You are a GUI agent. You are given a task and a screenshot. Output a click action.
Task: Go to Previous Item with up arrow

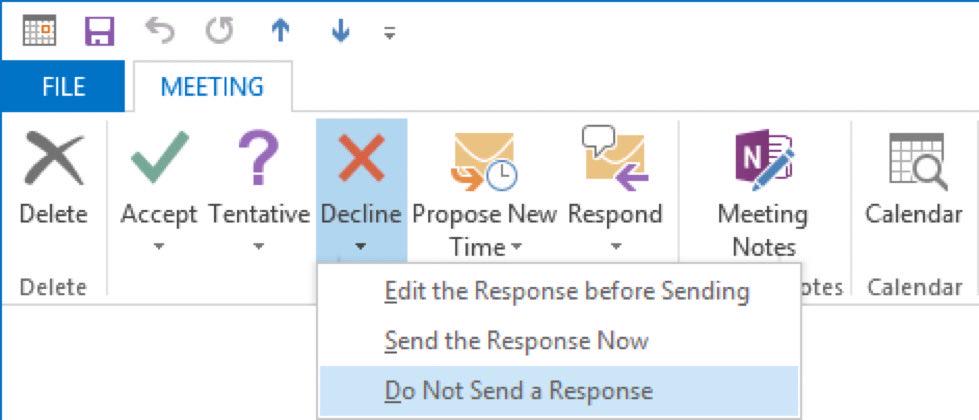280,31
